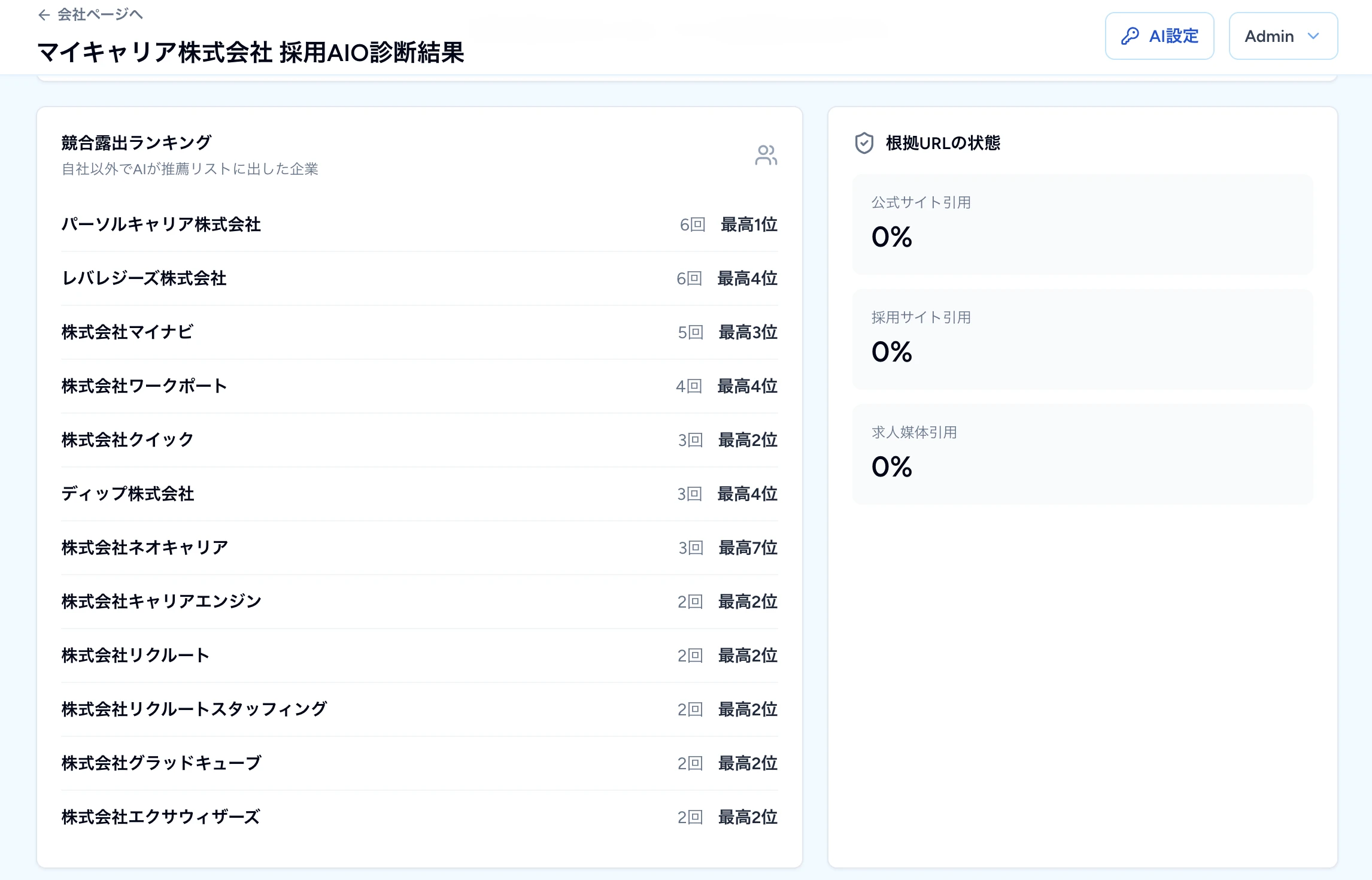
Task: Select row 株式会社マイナビ
Action: pyautogui.click(x=419, y=332)
